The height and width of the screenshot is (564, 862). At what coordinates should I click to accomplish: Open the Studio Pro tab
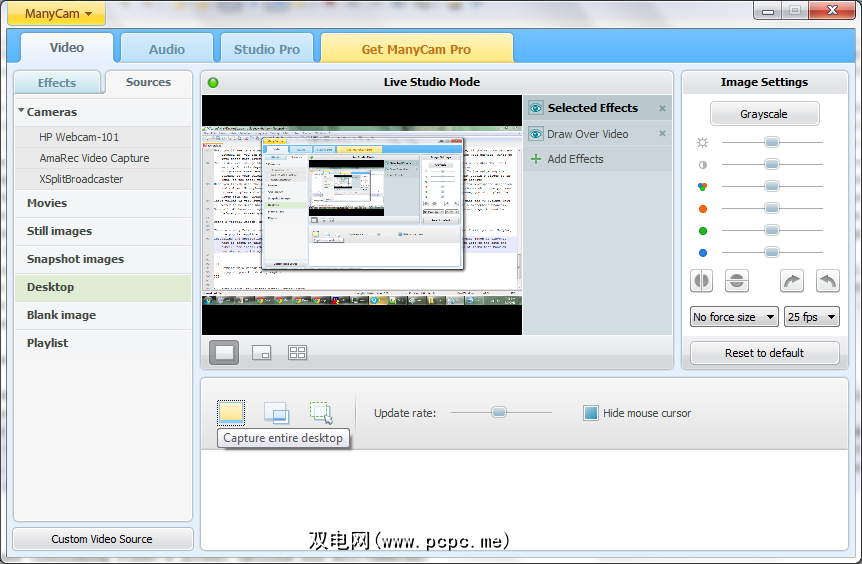(x=267, y=49)
